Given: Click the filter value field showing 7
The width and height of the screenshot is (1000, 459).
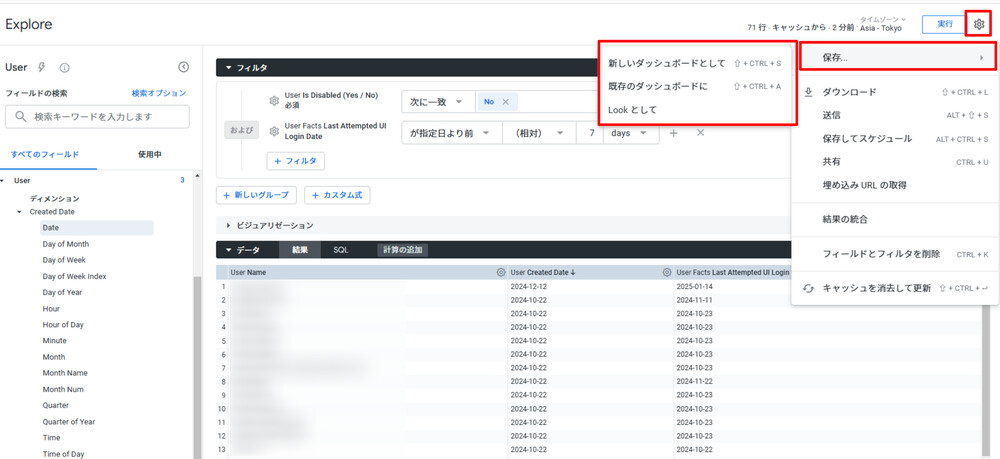Looking at the screenshot, I should point(590,133).
